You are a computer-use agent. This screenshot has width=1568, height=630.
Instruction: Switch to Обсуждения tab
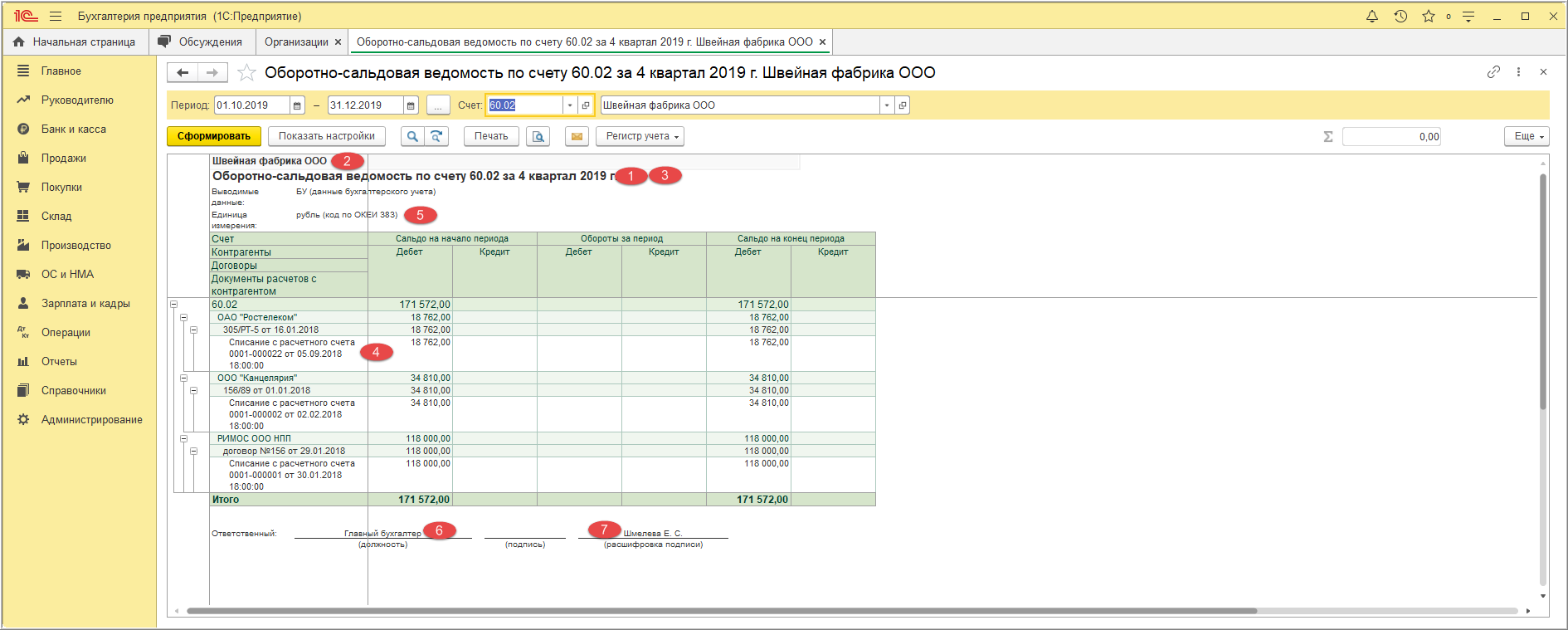(202, 42)
